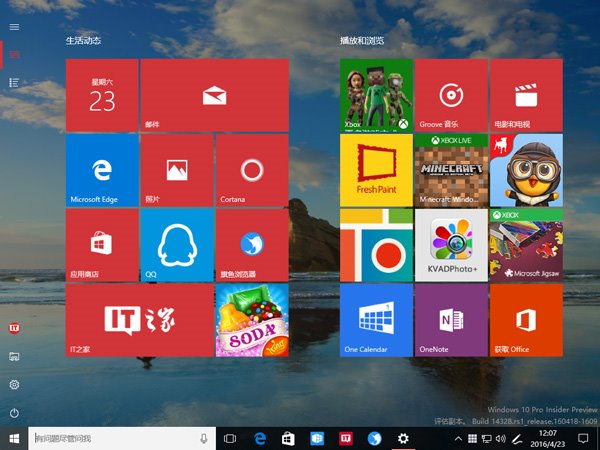
Task: Switch to the All apps list view
Action: pyautogui.click(x=14, y=82)
